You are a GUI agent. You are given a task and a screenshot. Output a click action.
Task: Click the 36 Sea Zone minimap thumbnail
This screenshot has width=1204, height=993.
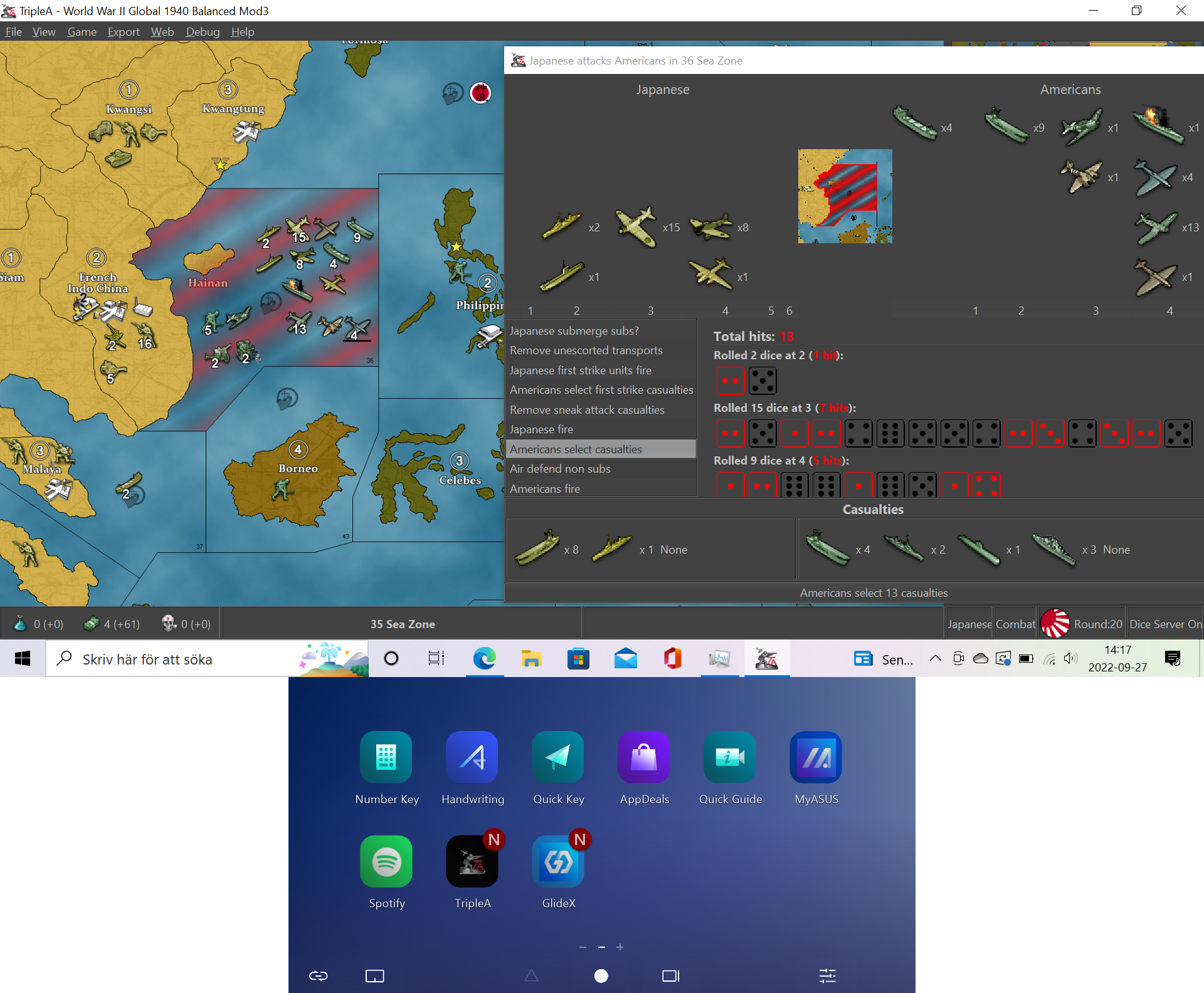pos(845,196)
